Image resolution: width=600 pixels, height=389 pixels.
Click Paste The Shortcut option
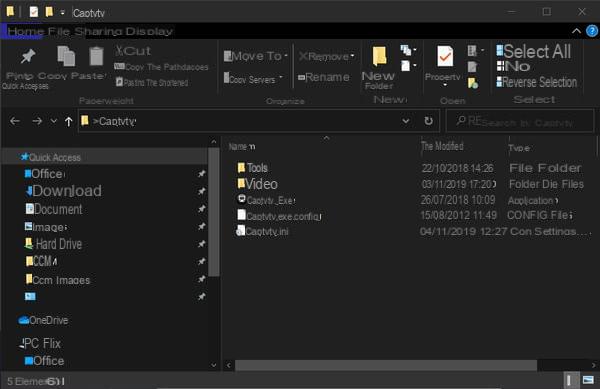152,82
